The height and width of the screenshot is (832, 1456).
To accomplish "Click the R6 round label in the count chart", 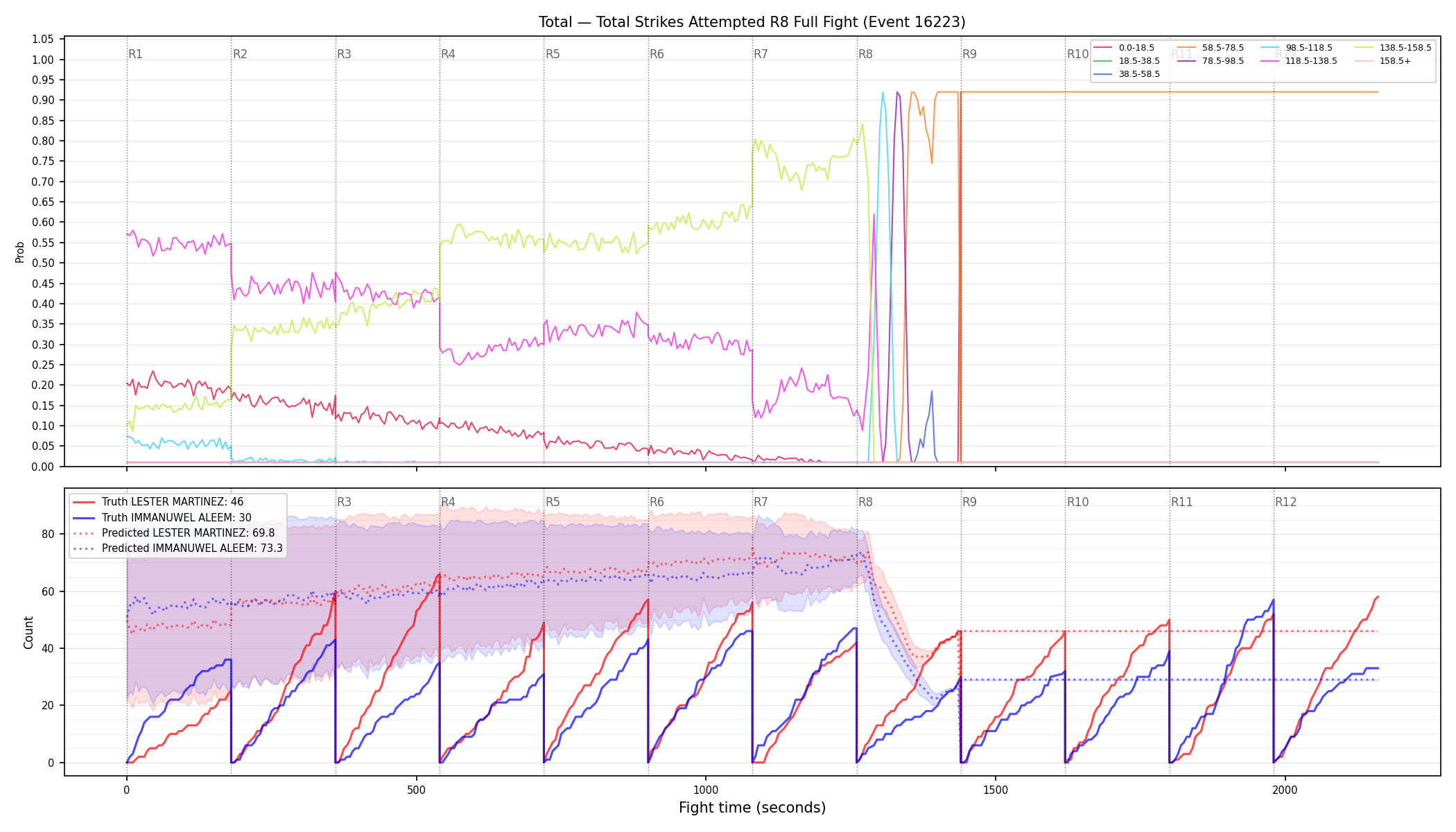I will tap(657, 502).
